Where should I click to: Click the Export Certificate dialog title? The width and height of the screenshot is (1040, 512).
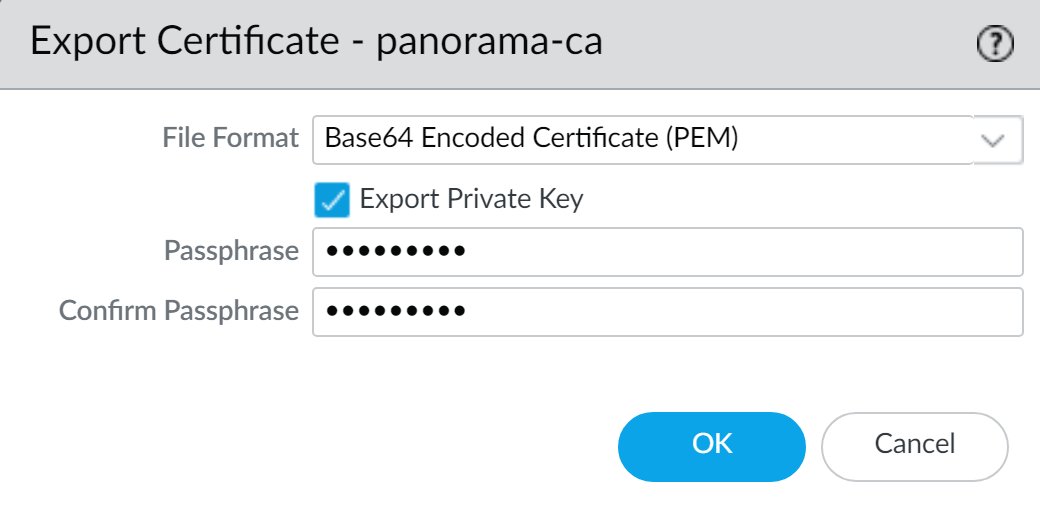(185, 43)
